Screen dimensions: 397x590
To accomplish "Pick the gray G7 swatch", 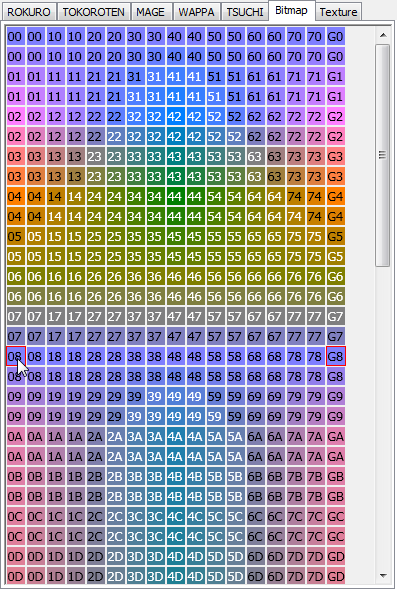I will [x=335, y=316].
